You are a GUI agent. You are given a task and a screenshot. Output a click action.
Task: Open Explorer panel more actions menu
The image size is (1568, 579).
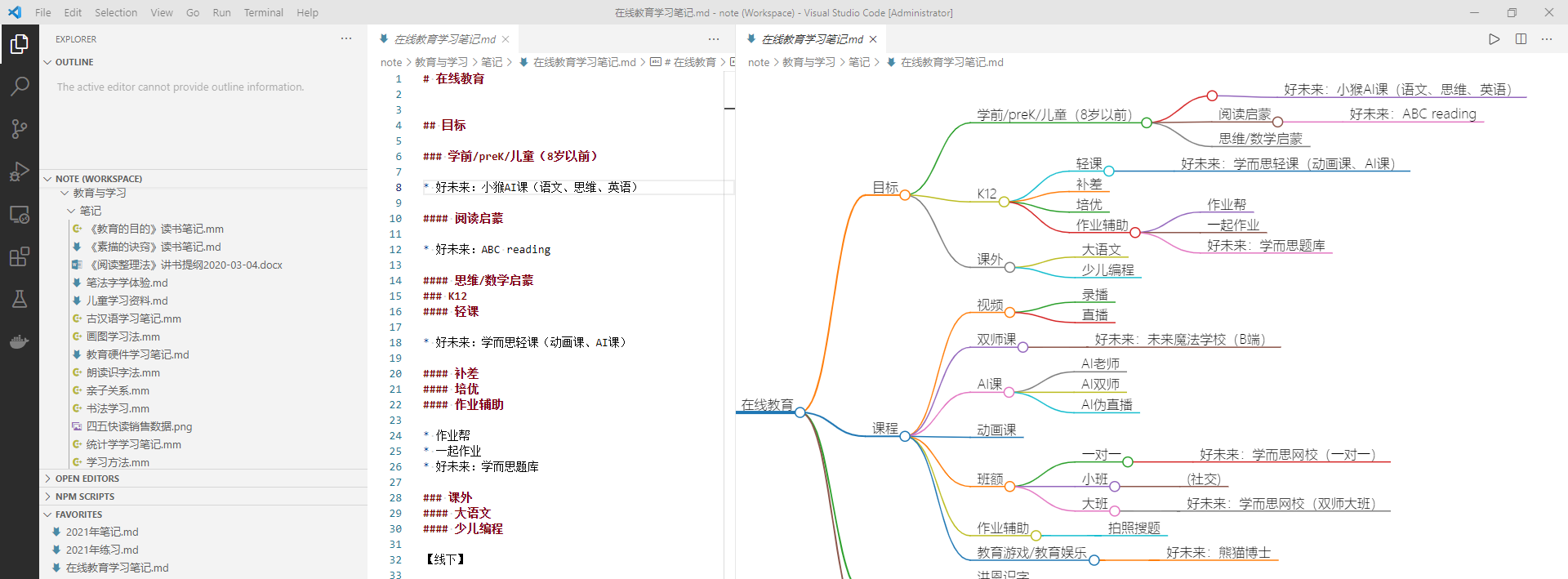click(x=346, y=38)
